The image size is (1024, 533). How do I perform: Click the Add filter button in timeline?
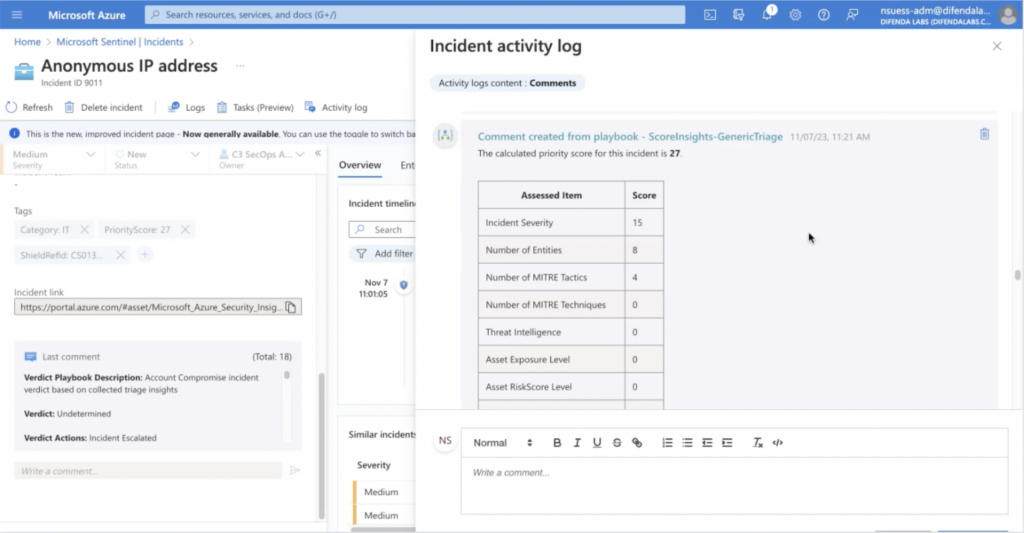coord(385,253)
